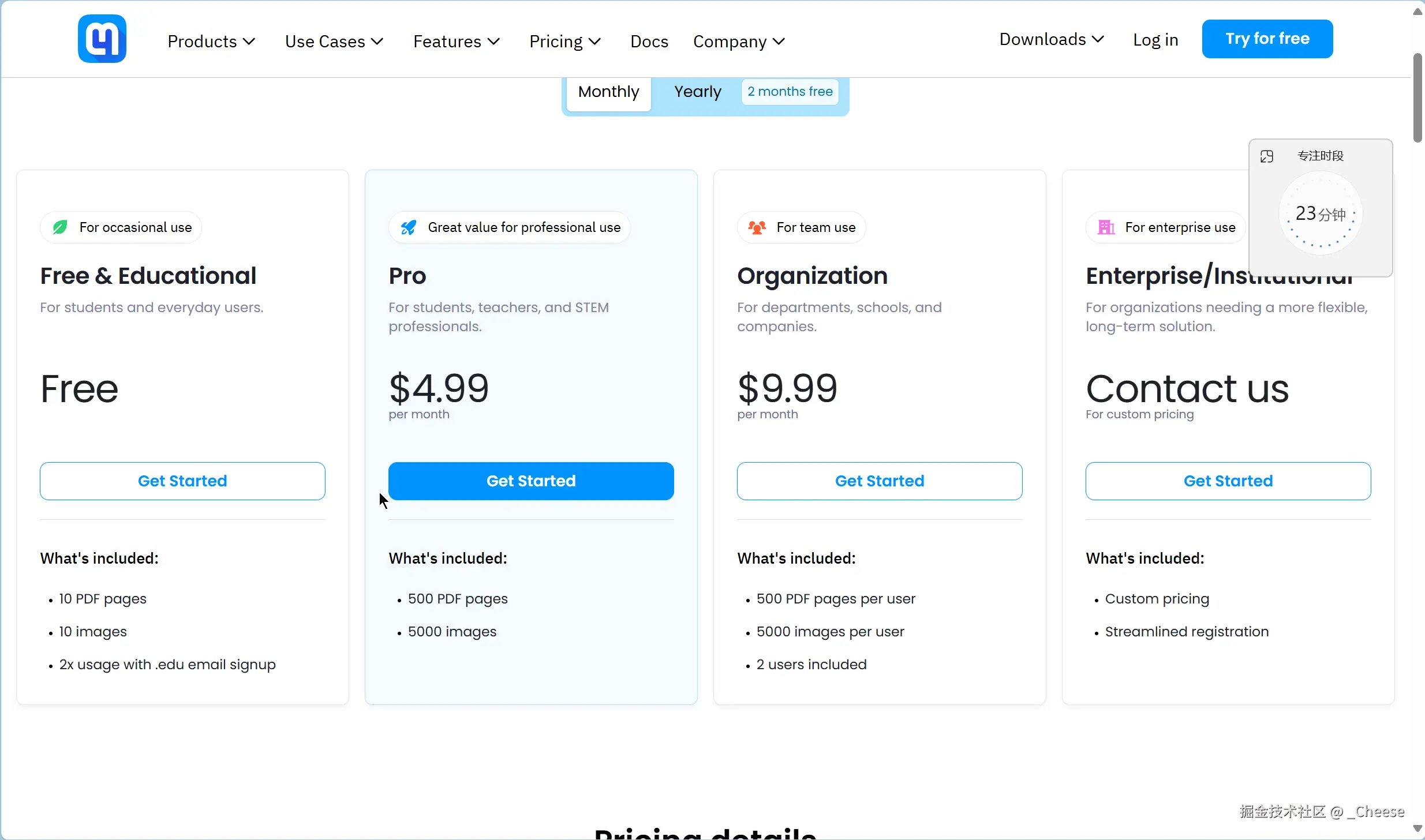Click the pink enterprise building icon
Image resolution: width=1425 pixels, height=840 pixels.
point(1106,227)
